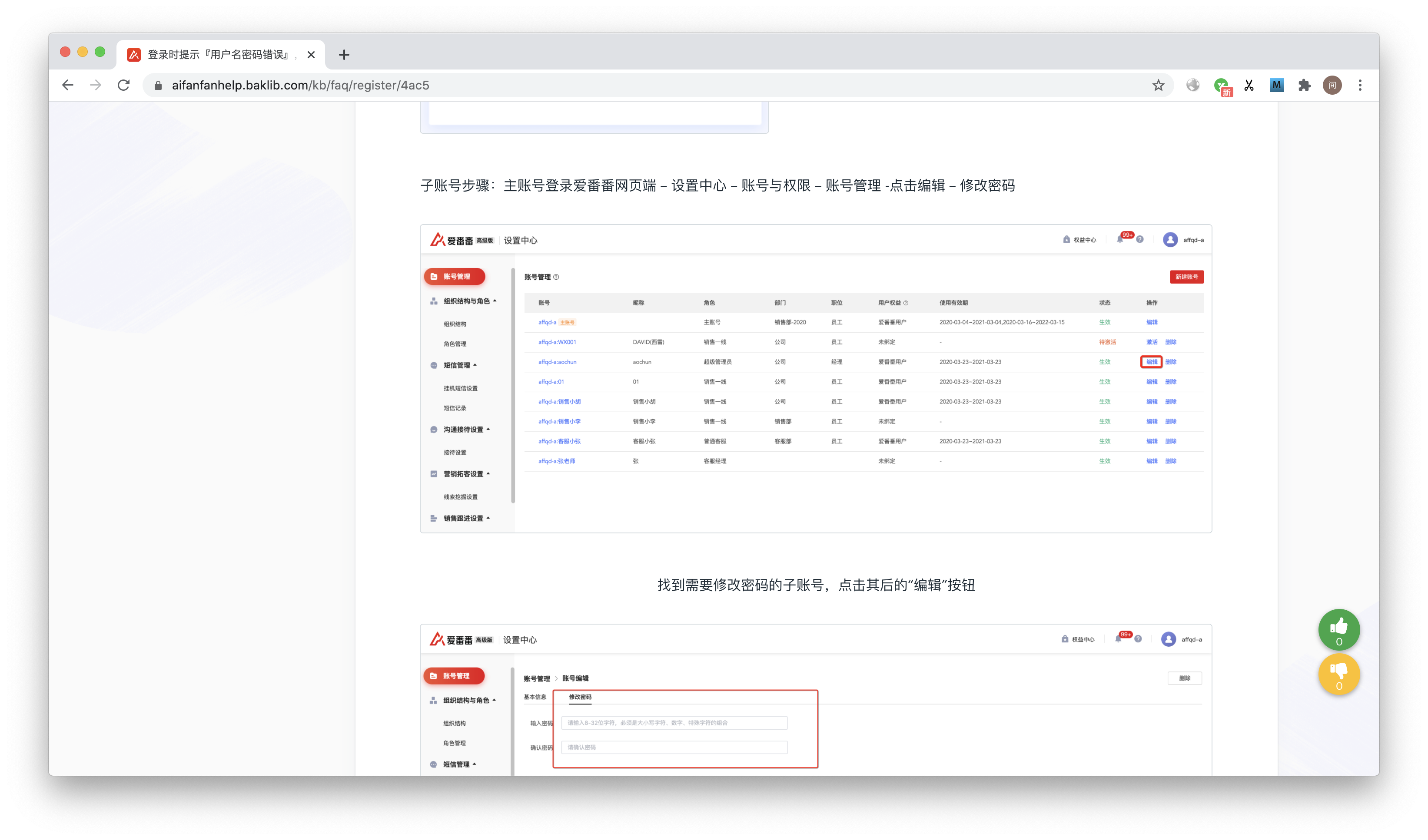Open account link affqd-a:aochun
Image resolution: width=1428 pixels, height=840 pixels.
557,362
